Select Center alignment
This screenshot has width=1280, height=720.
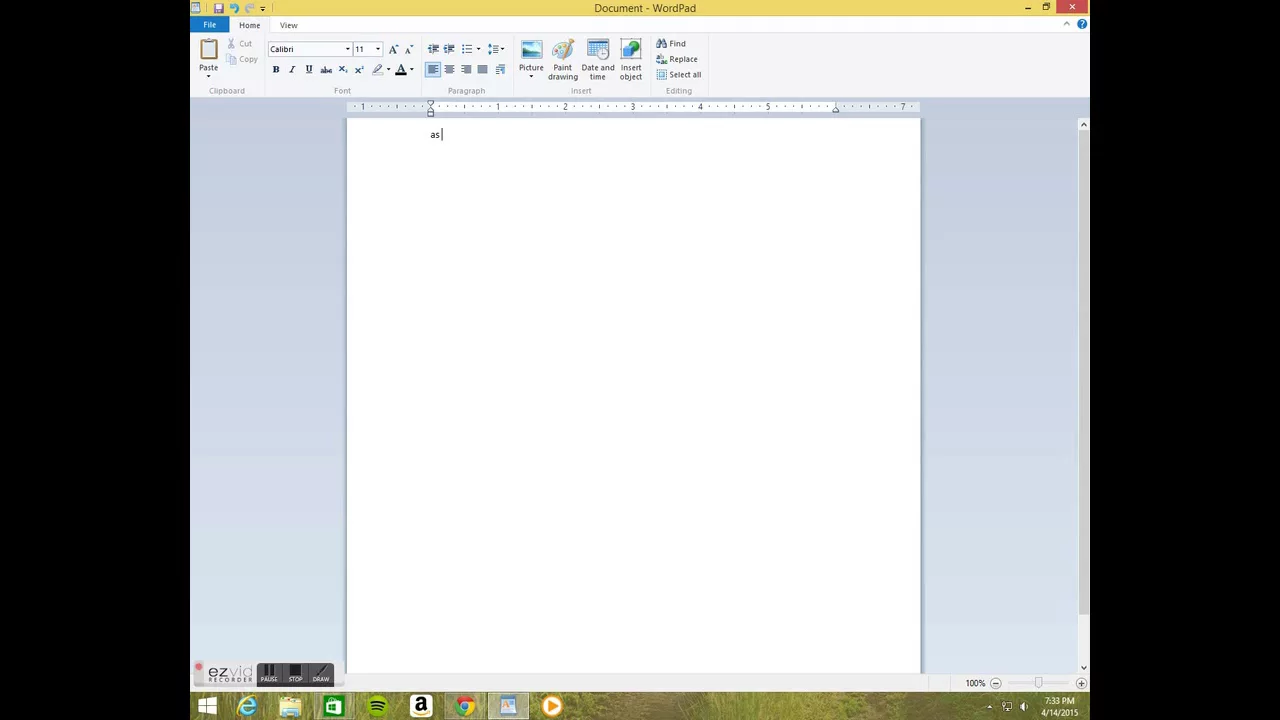pyautogui.click(x=449, y=69)
